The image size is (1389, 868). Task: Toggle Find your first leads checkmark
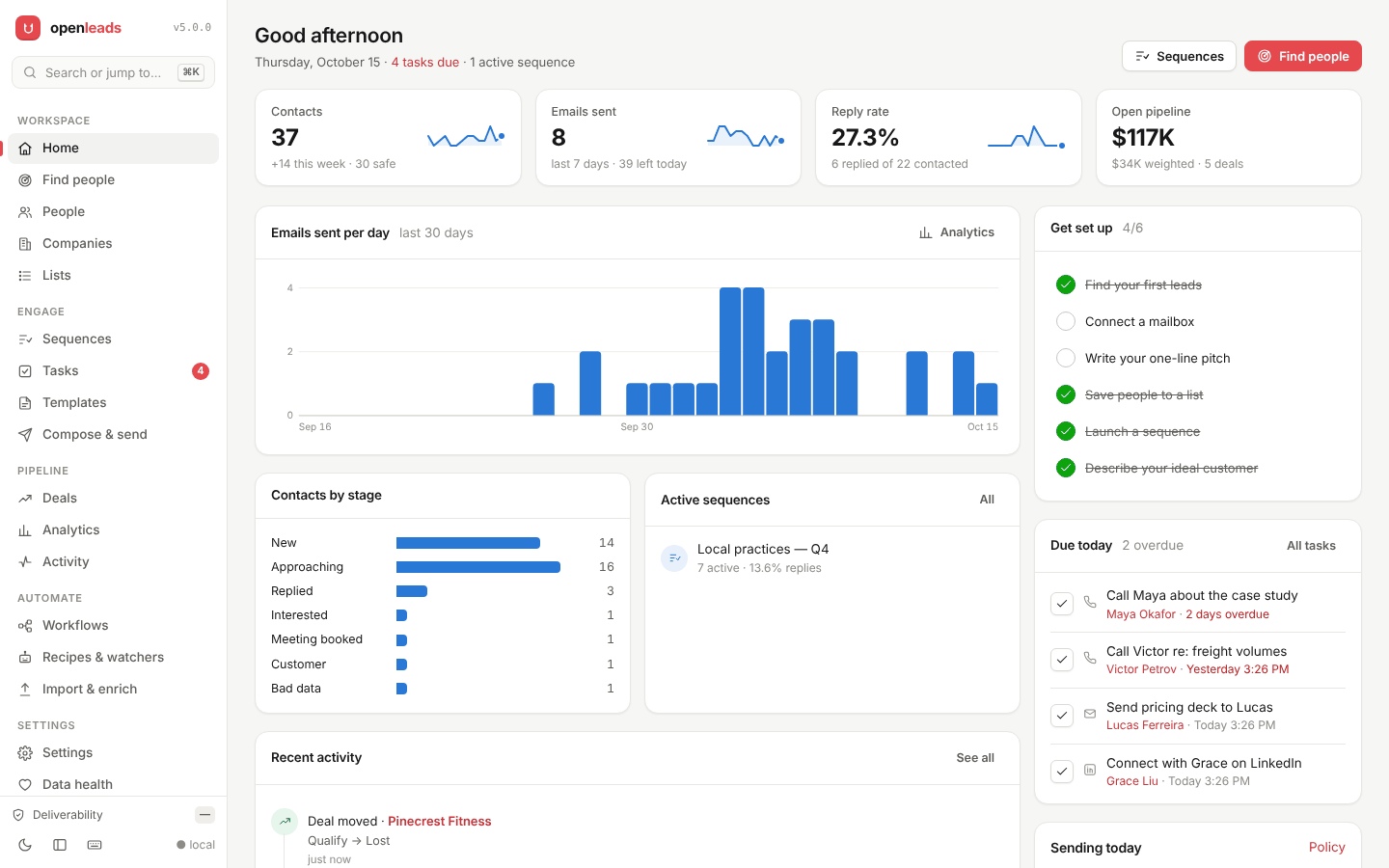tap(1066, 285)
